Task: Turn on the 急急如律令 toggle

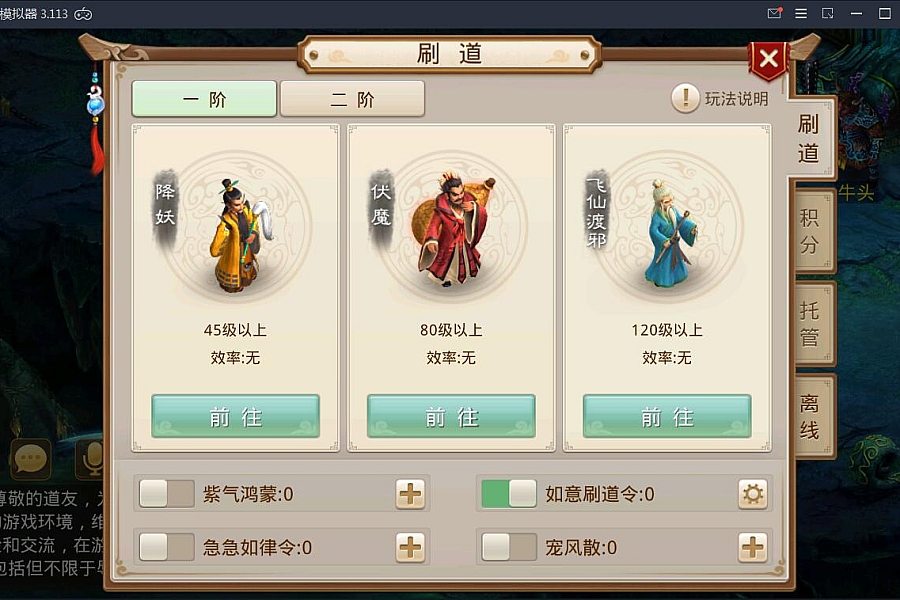Action: [x=166, y=547]
